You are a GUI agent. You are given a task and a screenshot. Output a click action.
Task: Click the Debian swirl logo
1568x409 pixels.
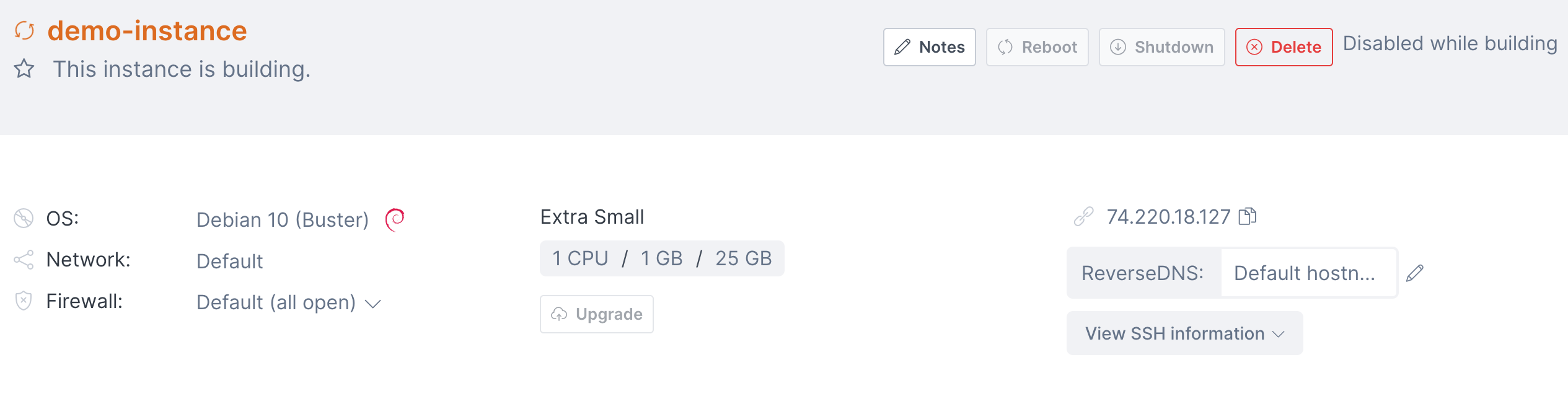395,219
